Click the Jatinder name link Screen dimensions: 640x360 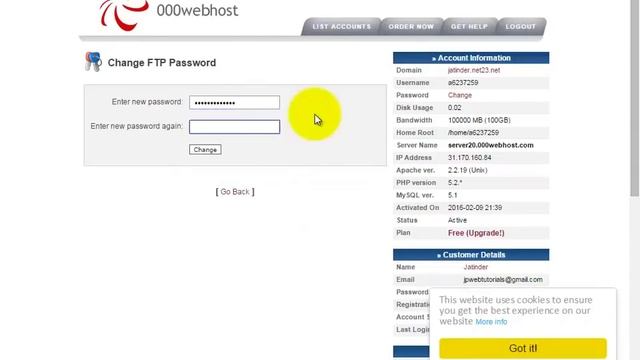pos(476,267)
